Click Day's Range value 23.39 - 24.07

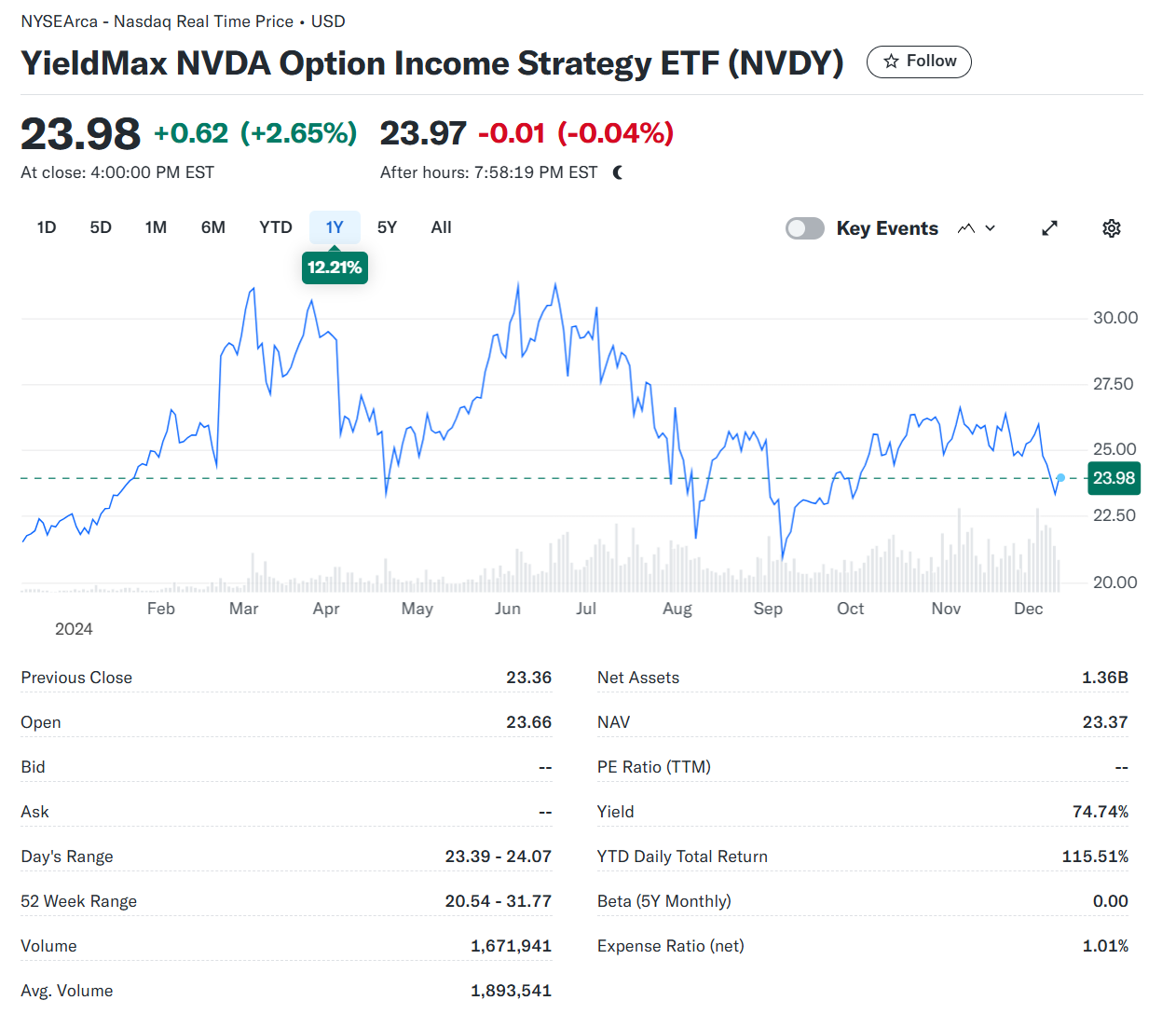(x=498, y=856)
